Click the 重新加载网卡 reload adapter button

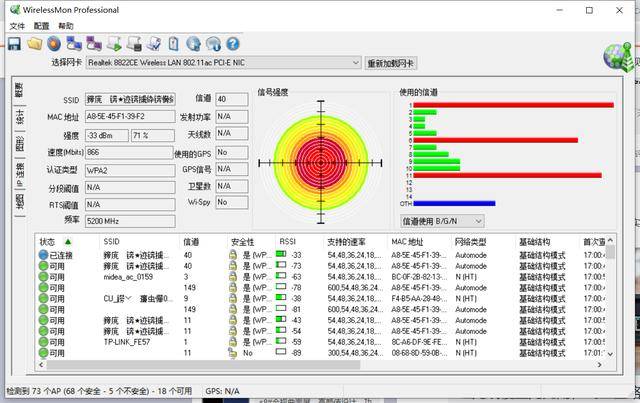pos(391,63)
